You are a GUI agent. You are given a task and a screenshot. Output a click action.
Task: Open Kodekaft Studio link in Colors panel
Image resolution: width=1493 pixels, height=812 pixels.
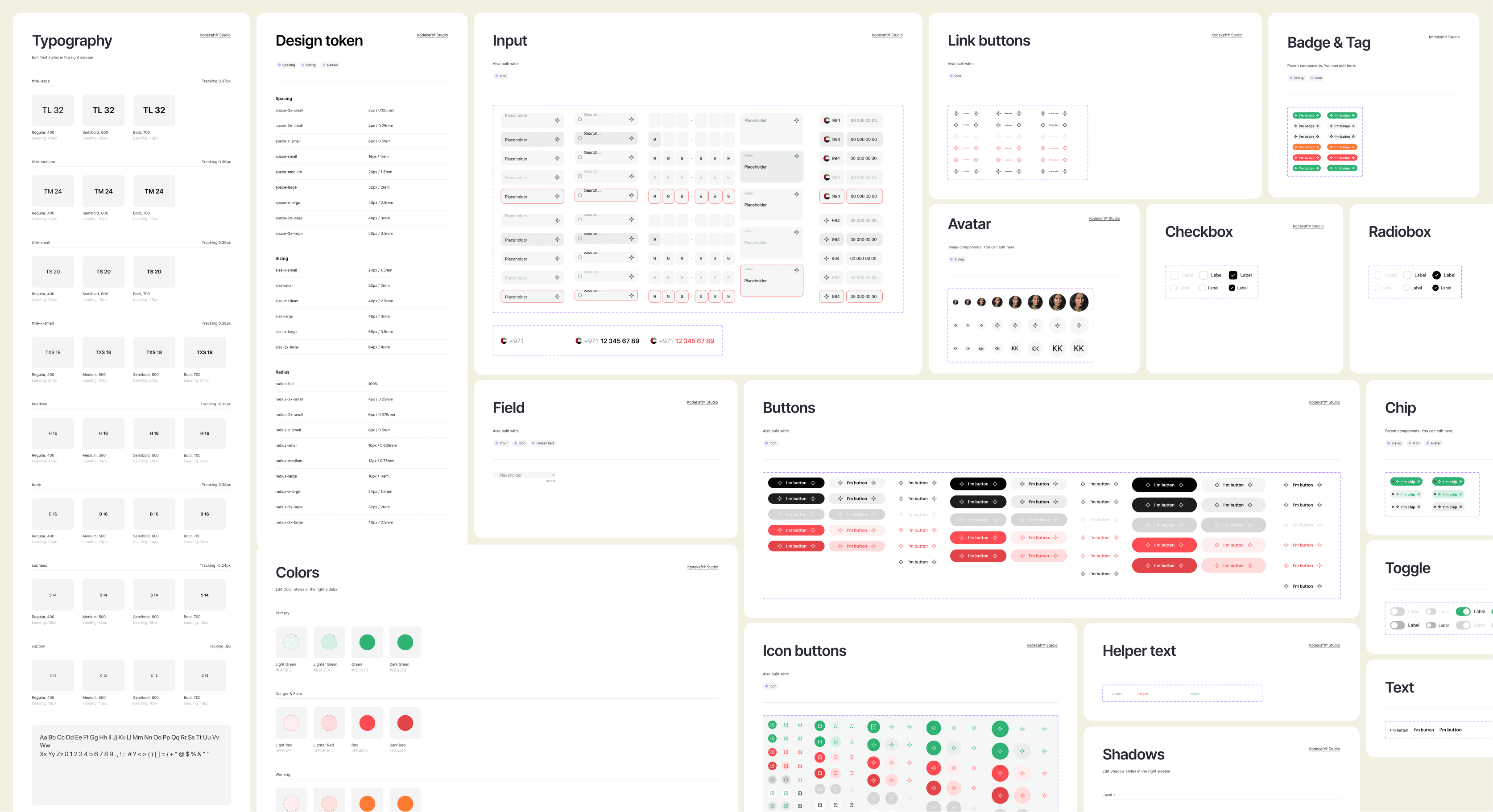[703, 567]
